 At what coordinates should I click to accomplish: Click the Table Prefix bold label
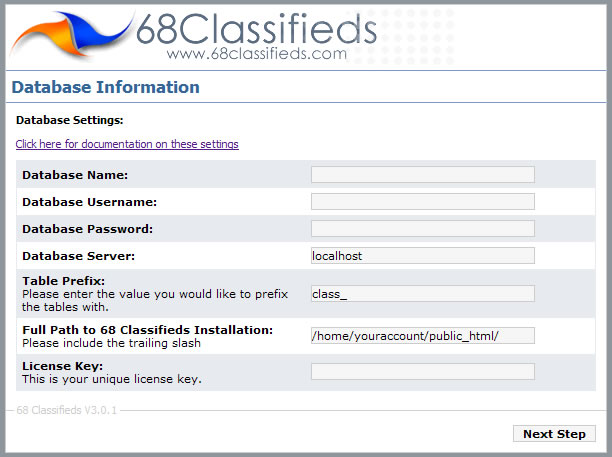point(63,281)
